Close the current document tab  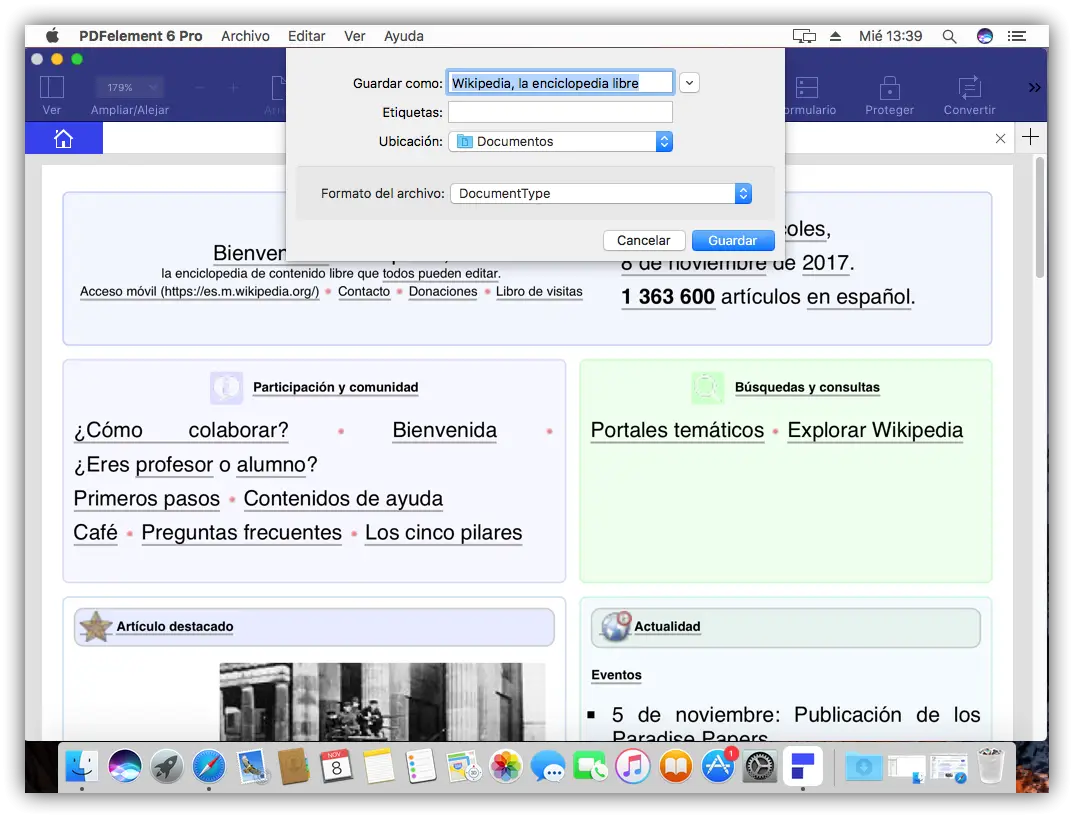click(x=1000, y=138)
